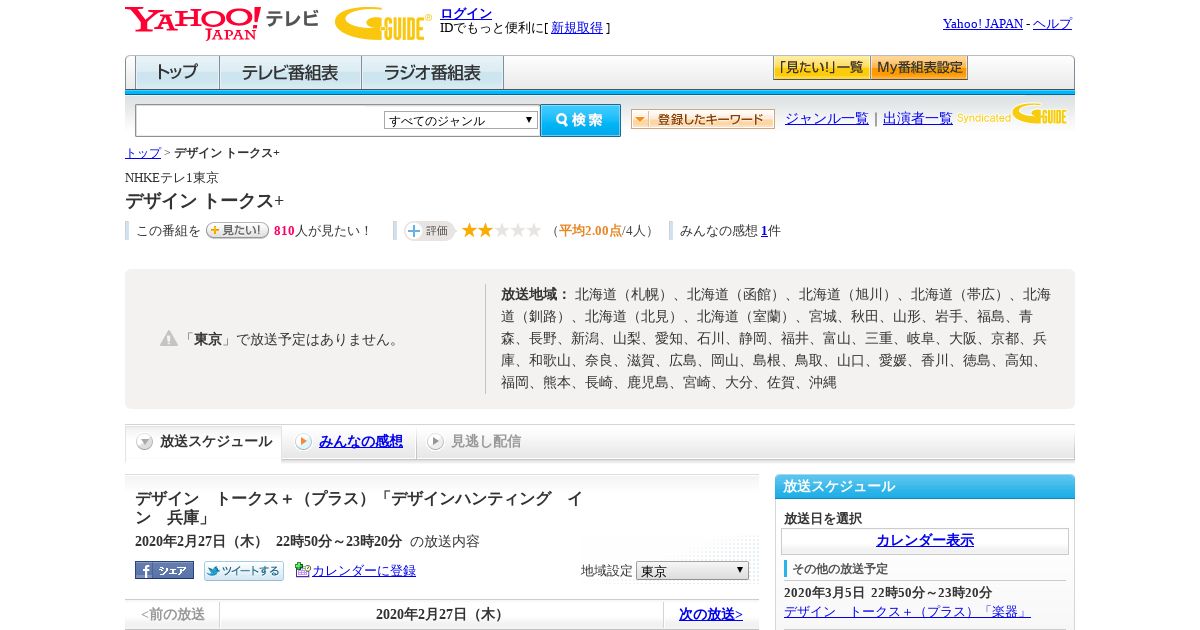Viewport: 1200px width, 630px height.
Task: Open 登録したキーワード registered keywords button
Action: point(703,119)
